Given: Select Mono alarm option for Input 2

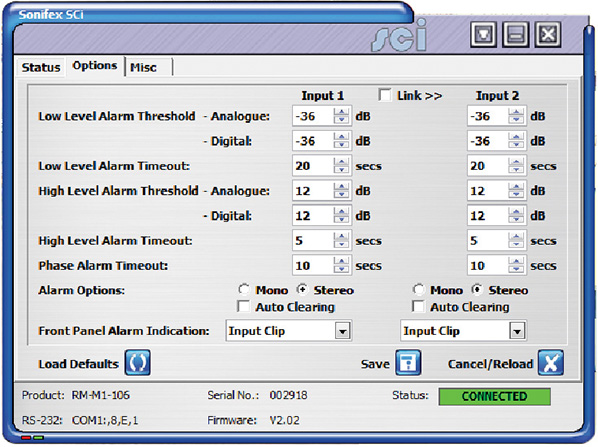Looking at the screenshot, I should click(x=418, y=289).
